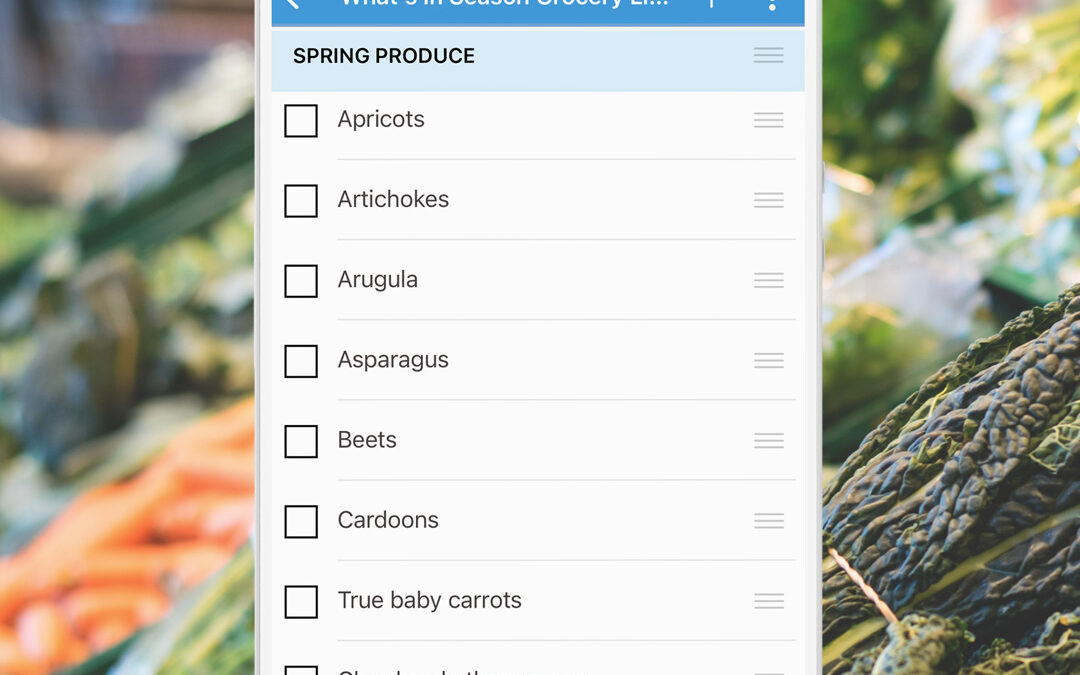Click the Asparagus reorder handle
Image resolution: width=1080 pixels, height=675 pixels.
pos(769,360)
